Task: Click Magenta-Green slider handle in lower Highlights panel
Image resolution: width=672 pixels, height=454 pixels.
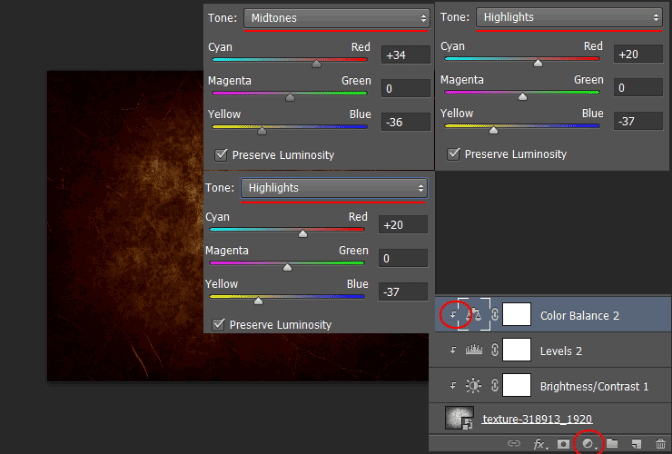Action: pyautogui.click(x=288, y=267)
